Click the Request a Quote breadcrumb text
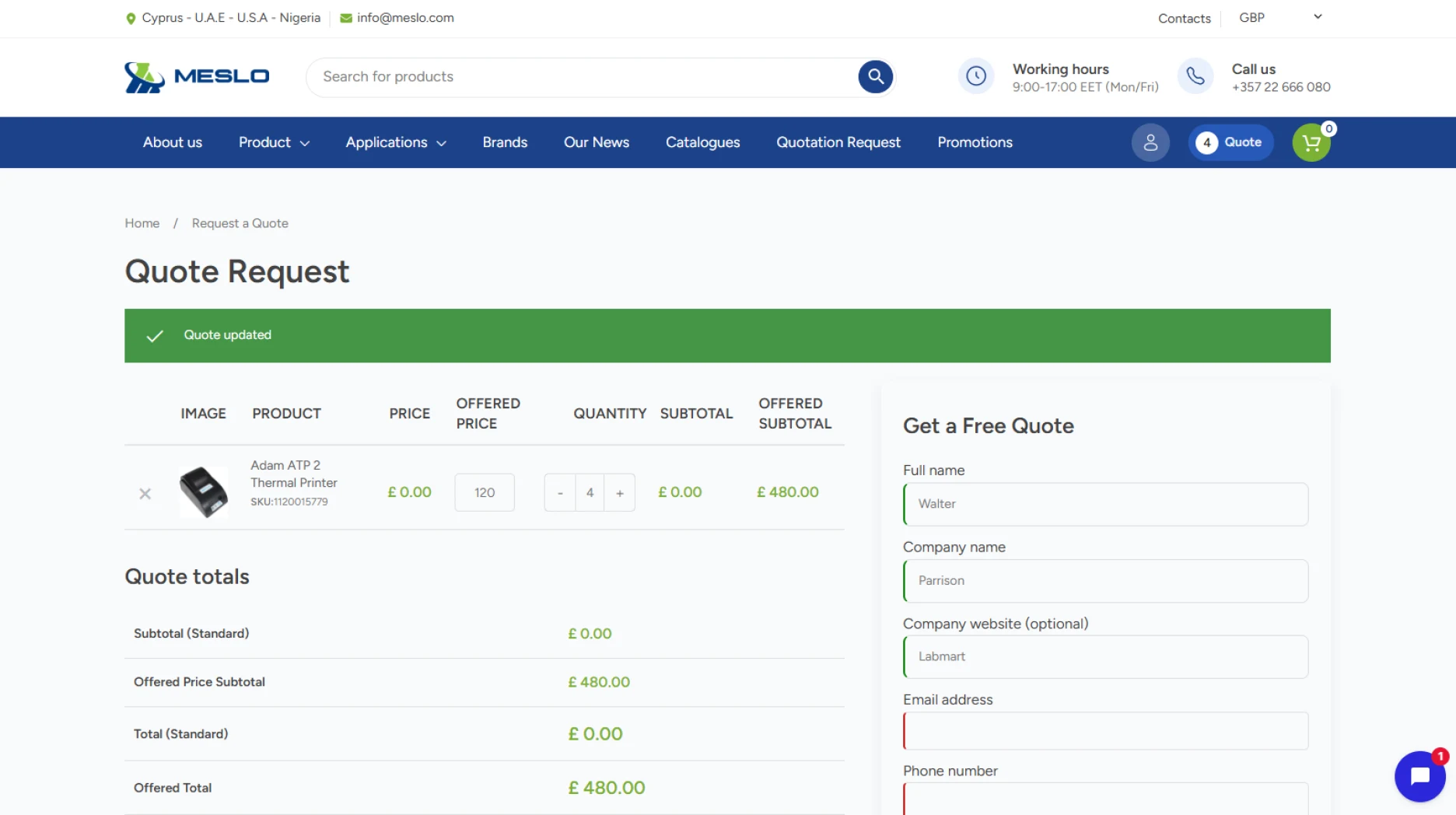This screenshot has width=1456, height=815. tap(240, 223)
